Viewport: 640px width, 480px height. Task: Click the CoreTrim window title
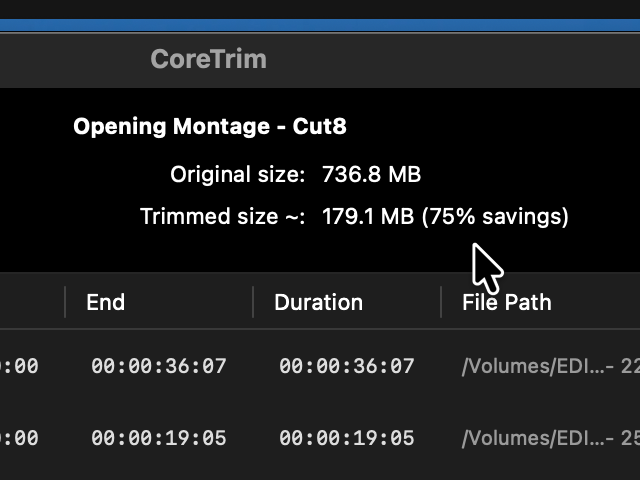tap(209, 59)
